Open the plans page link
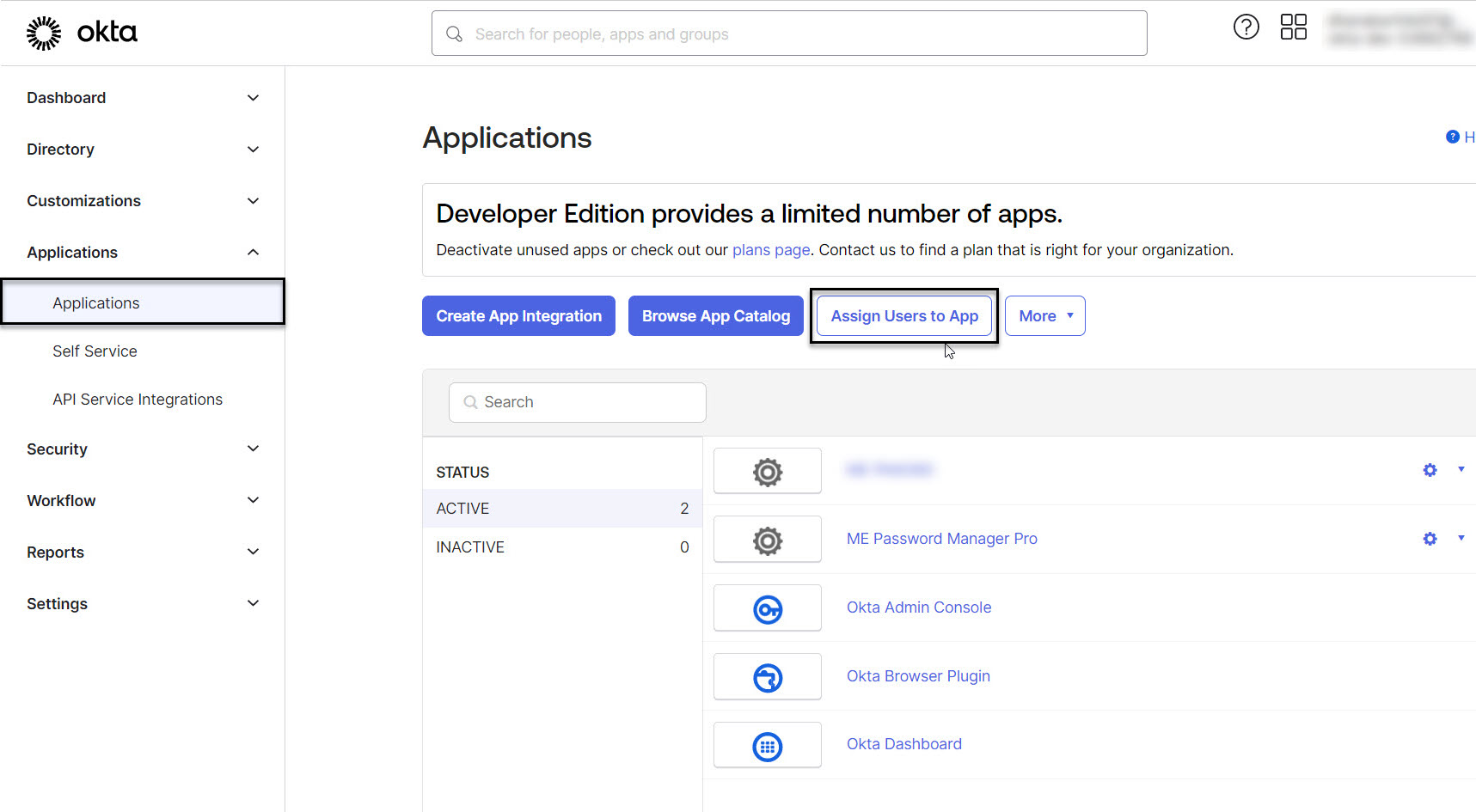The image size is (1476, 812). [770, 250]
